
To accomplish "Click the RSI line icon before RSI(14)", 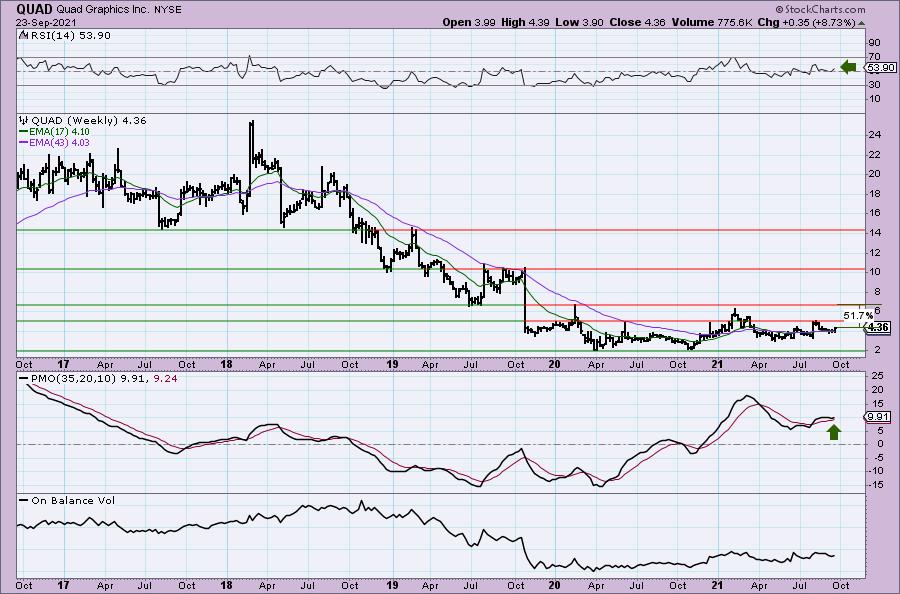I will pos(23,36).
